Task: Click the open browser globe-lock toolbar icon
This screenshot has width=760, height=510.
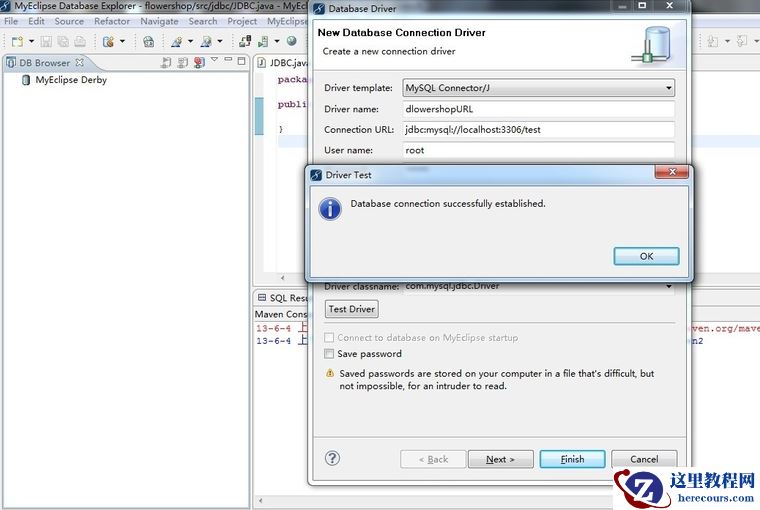Action: point(148,42)
